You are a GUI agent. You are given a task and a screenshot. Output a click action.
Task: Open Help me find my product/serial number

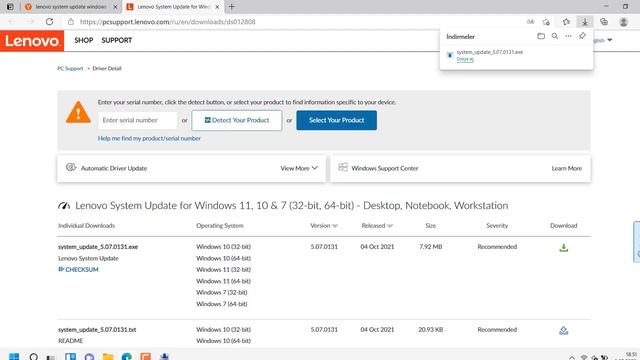click(149, 138)
